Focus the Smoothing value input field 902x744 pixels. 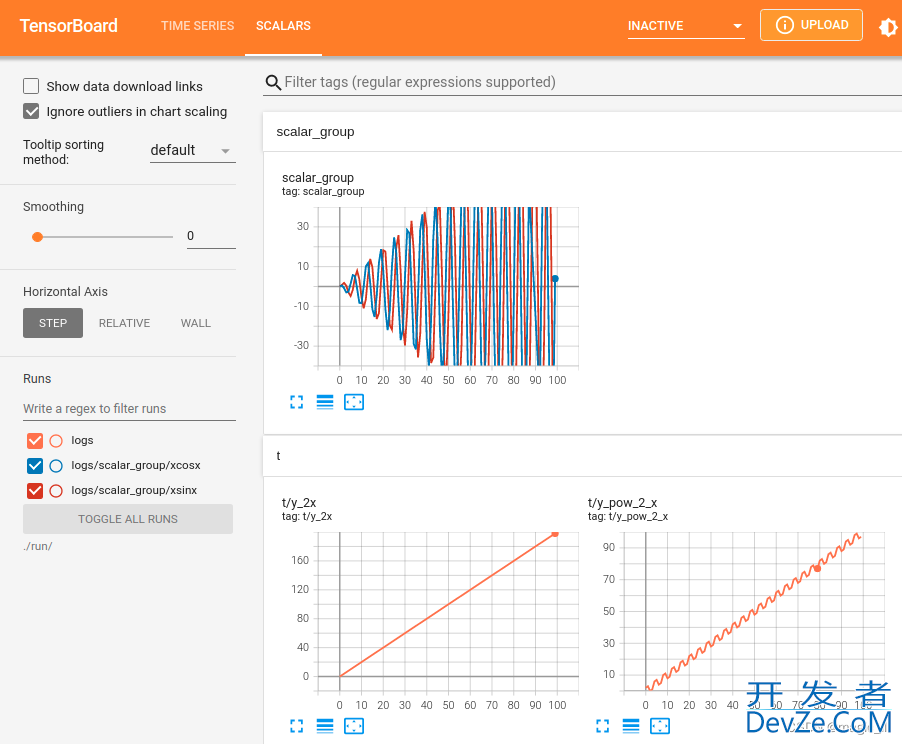click(211, 236)
